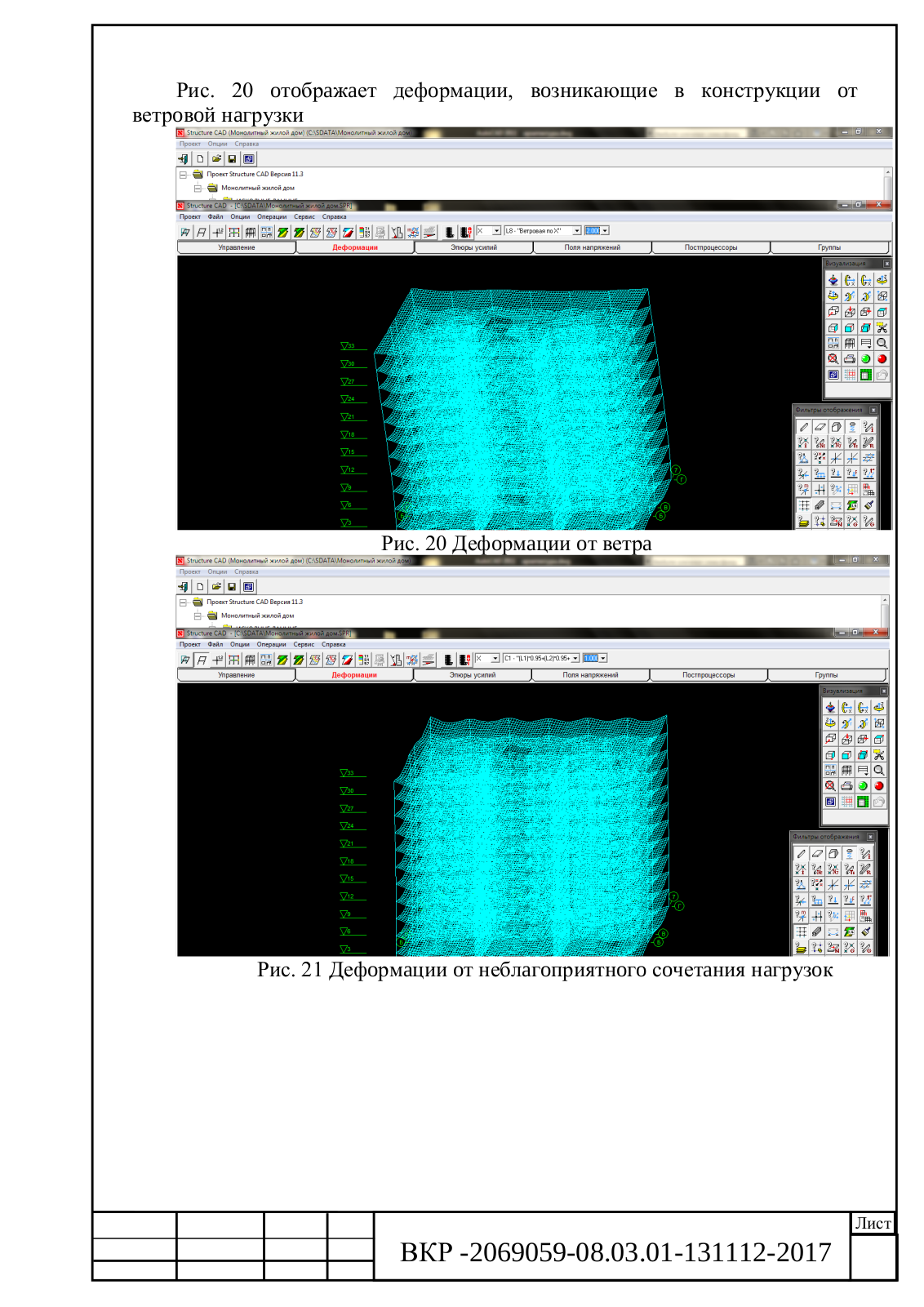Toggle bar elements filter in Рис. 20 Фильтры отображения
This screenshot has width=924, height=1307.
(x=804, y=427)
